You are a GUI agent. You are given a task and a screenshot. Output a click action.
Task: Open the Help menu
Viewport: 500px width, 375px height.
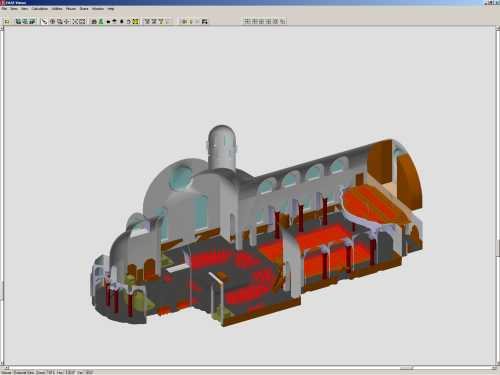tap(111, 9)
